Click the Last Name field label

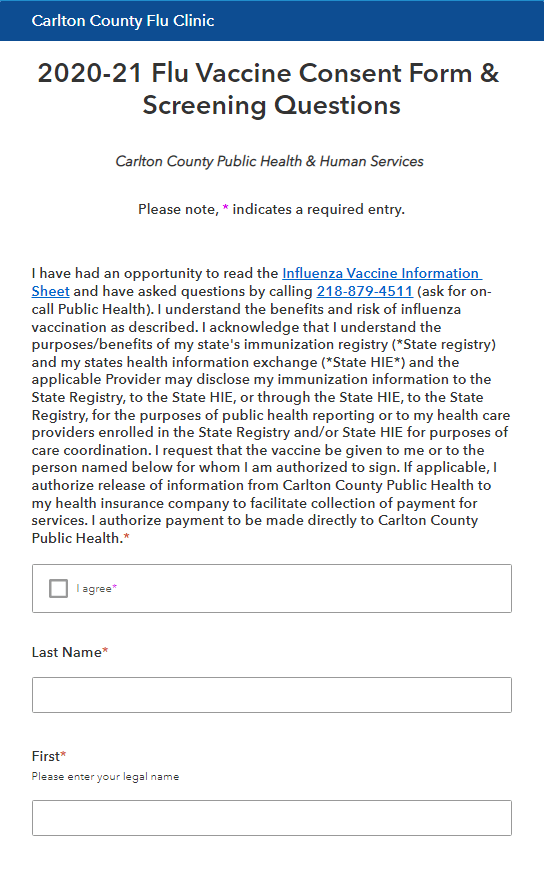[67, 652]
